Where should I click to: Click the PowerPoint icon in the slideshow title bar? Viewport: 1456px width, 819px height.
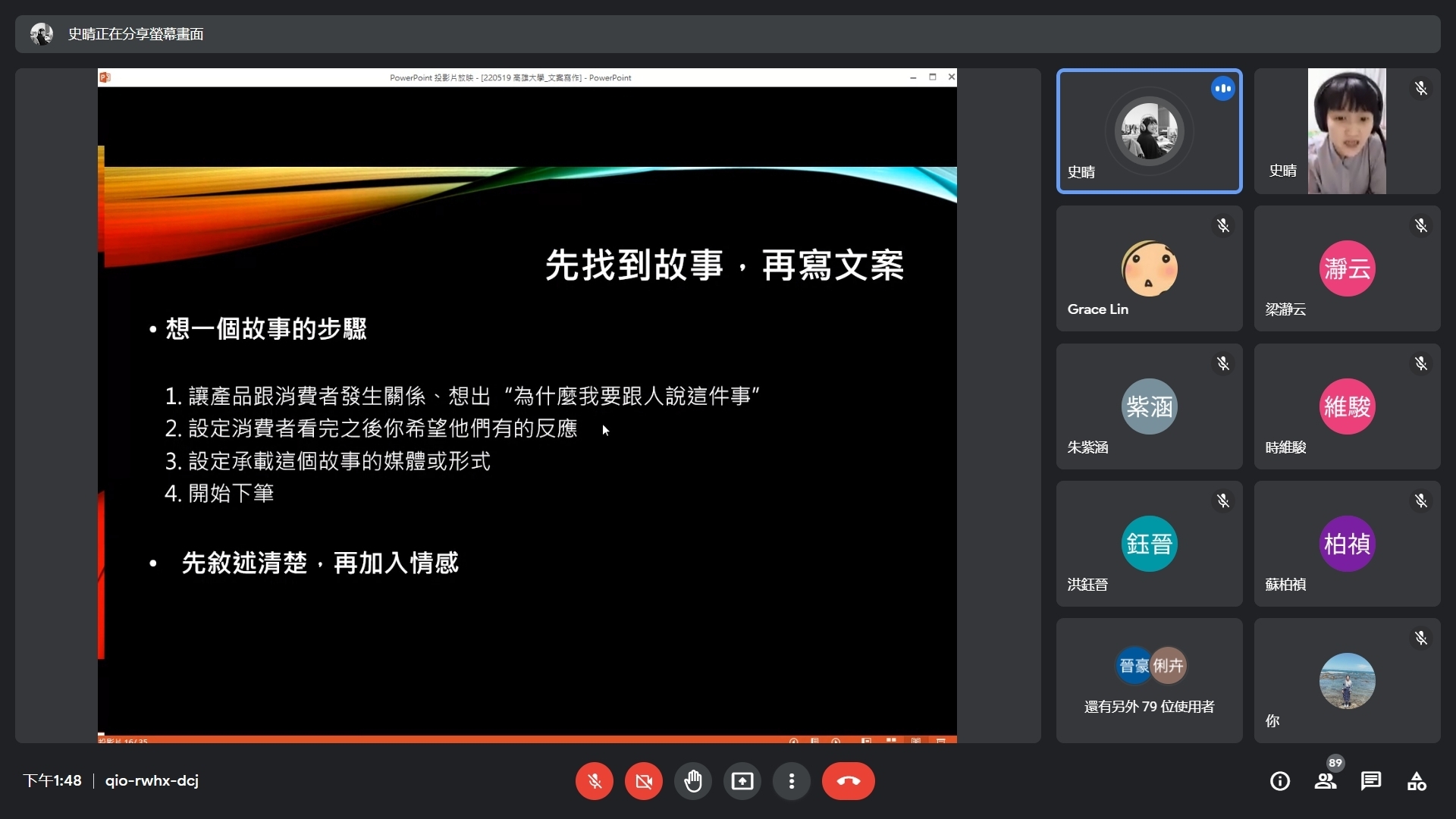pos(105,77)
